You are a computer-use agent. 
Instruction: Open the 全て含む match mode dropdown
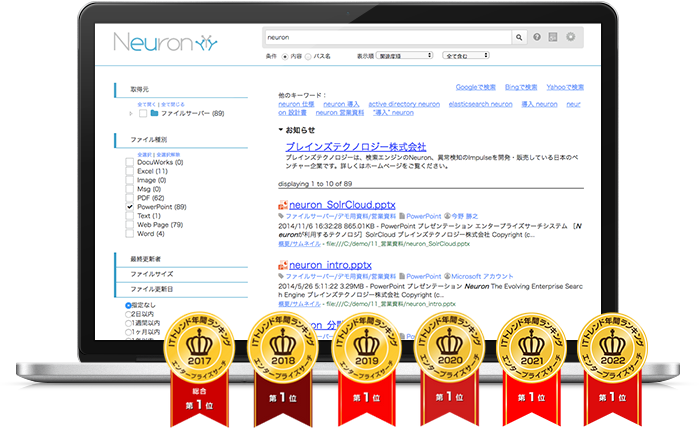click(466, 55)
